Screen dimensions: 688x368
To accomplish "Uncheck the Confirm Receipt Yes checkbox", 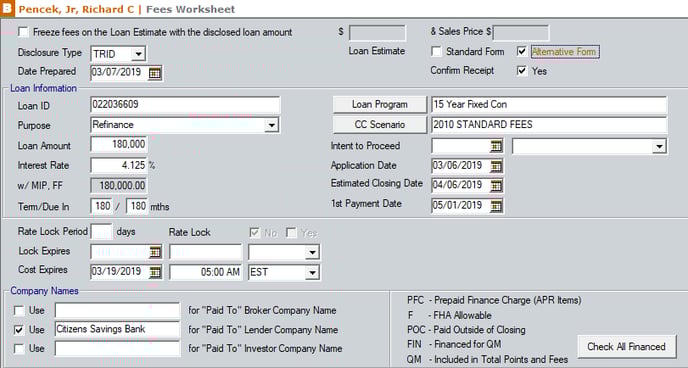I will coord(522,71).
